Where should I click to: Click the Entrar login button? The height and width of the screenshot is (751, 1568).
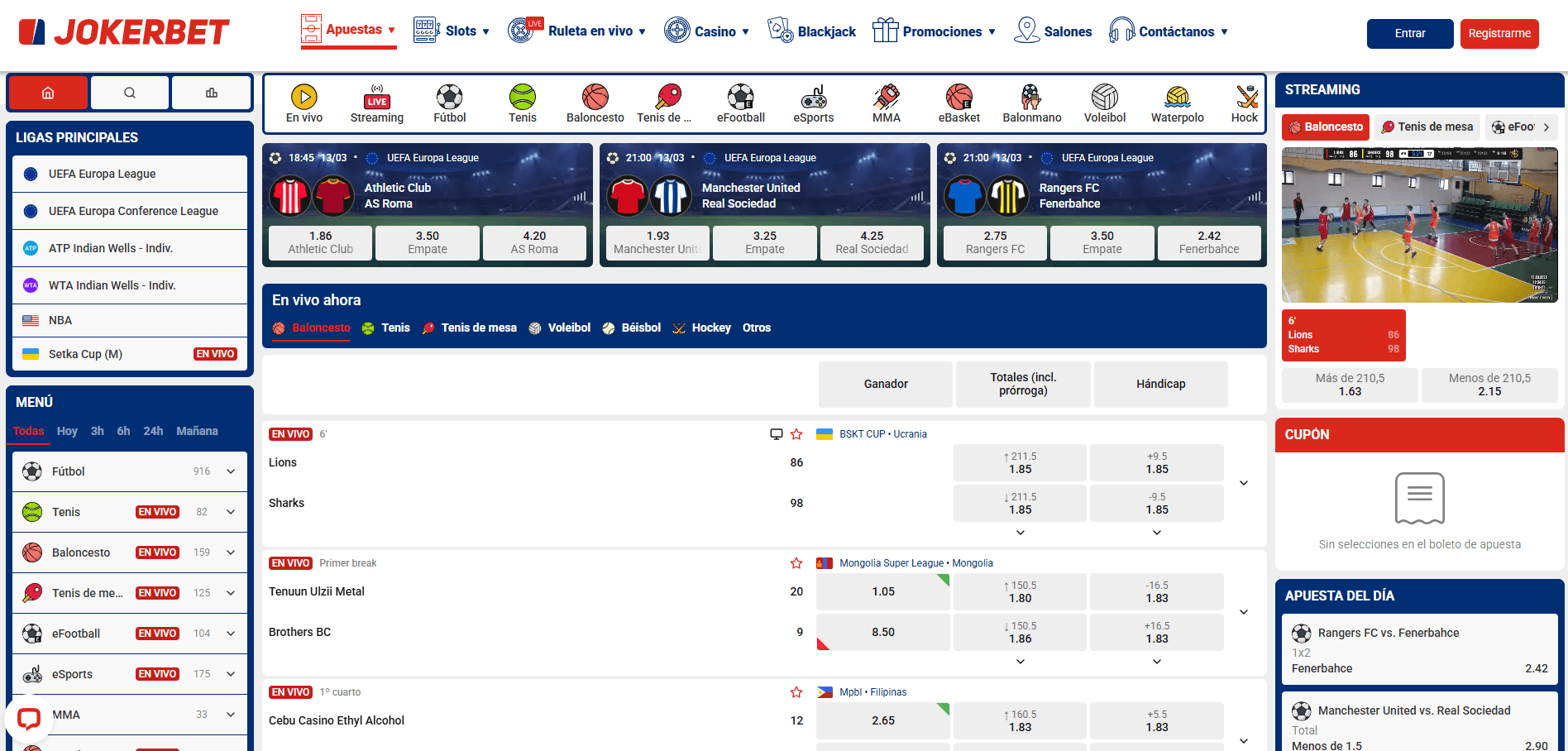1410,33
